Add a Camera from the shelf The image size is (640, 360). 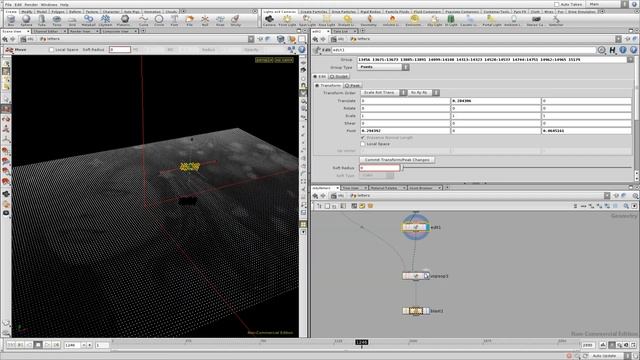pyautogui.click(x=269, y=20)
